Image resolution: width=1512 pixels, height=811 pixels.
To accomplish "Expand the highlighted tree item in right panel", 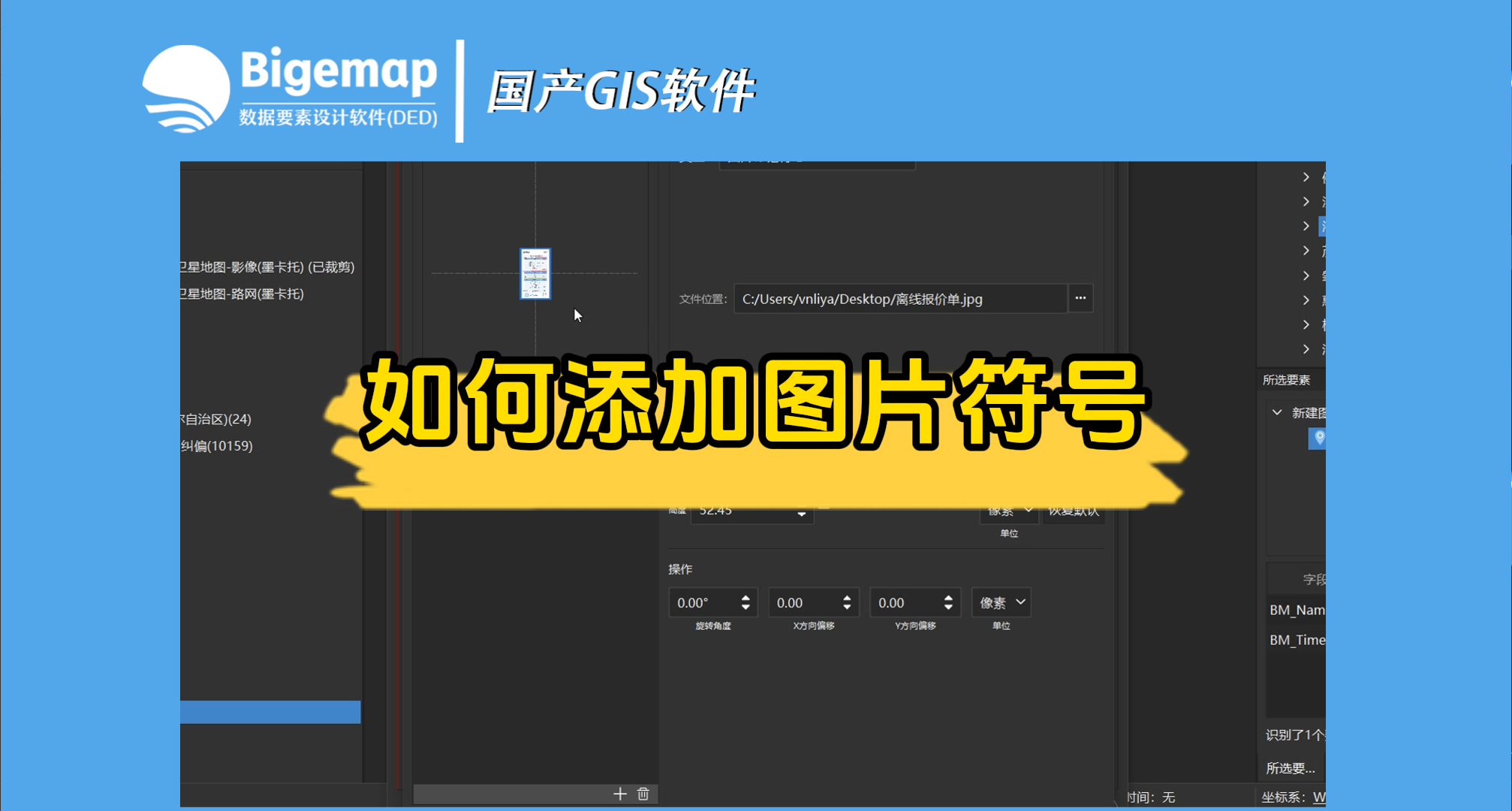I will (x=1306, y=225).
